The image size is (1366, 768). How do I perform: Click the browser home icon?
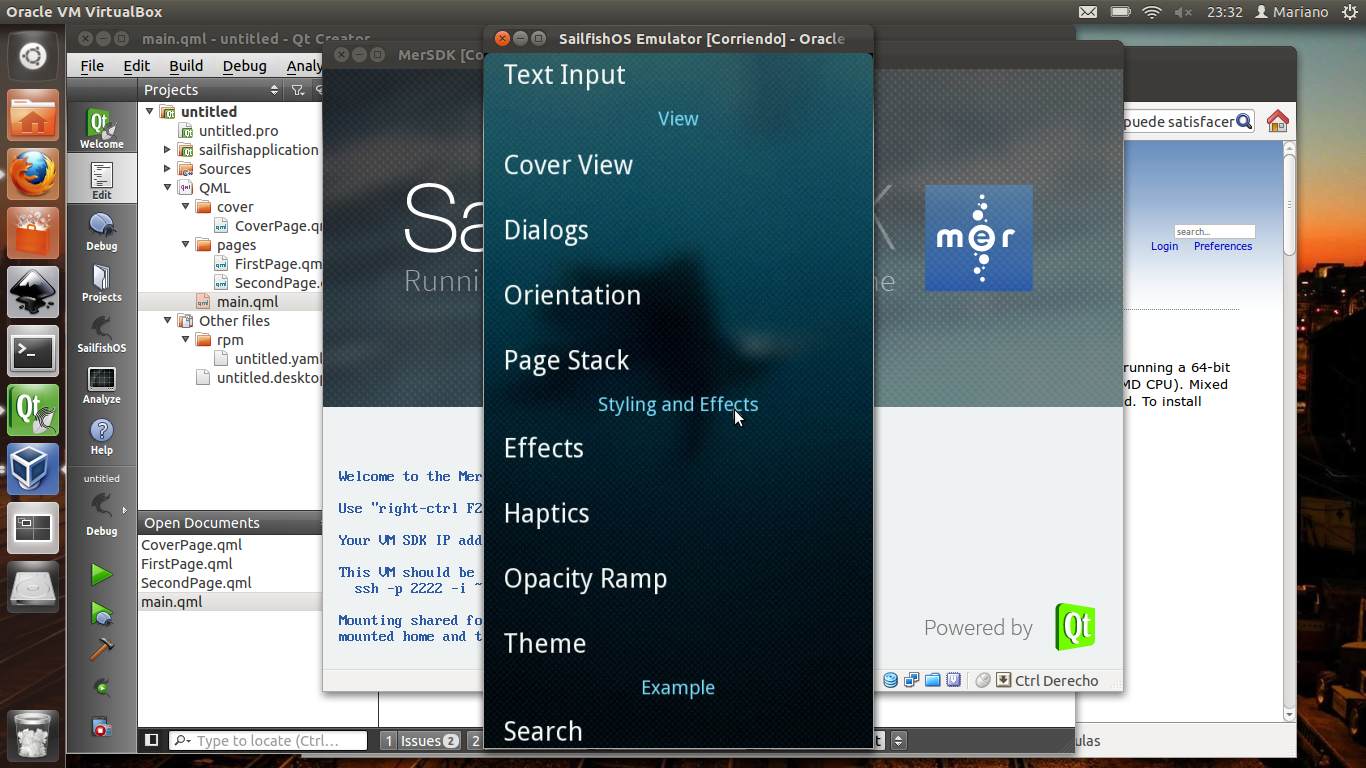point(1277,122)
